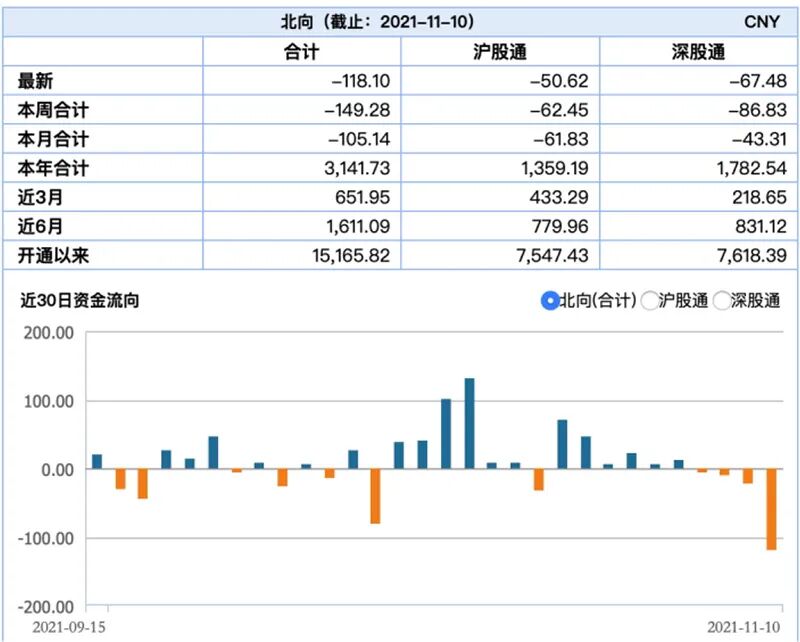Click the 2021-09-15 x-axis date
The height and width of the screenshot is (642, 800).
tap(69, 627)
